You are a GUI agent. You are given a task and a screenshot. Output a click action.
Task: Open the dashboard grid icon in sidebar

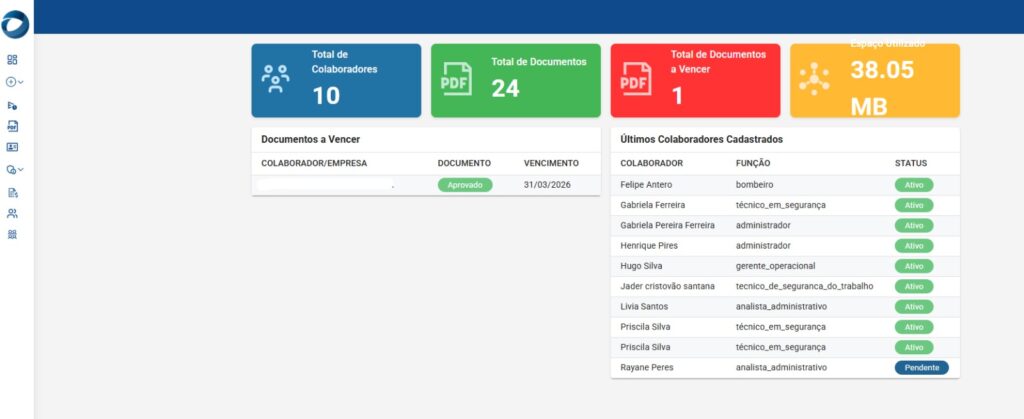[x=12, y=60]
